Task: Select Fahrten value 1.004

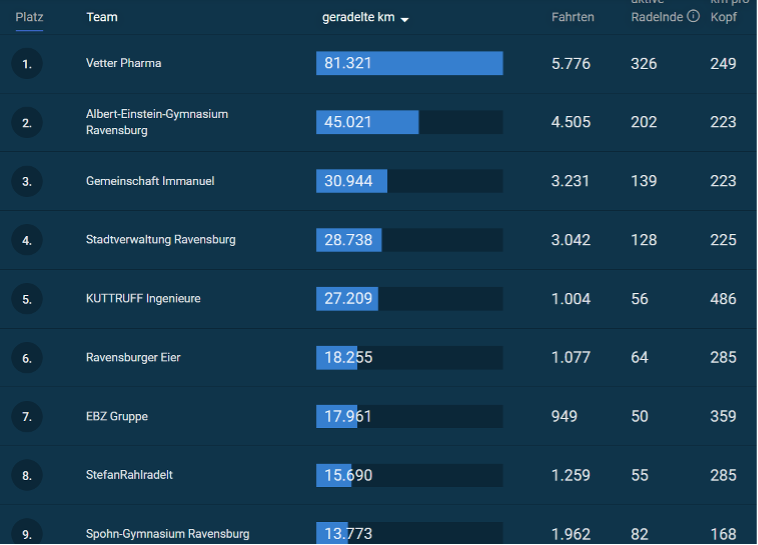Action: pos(571,298)
